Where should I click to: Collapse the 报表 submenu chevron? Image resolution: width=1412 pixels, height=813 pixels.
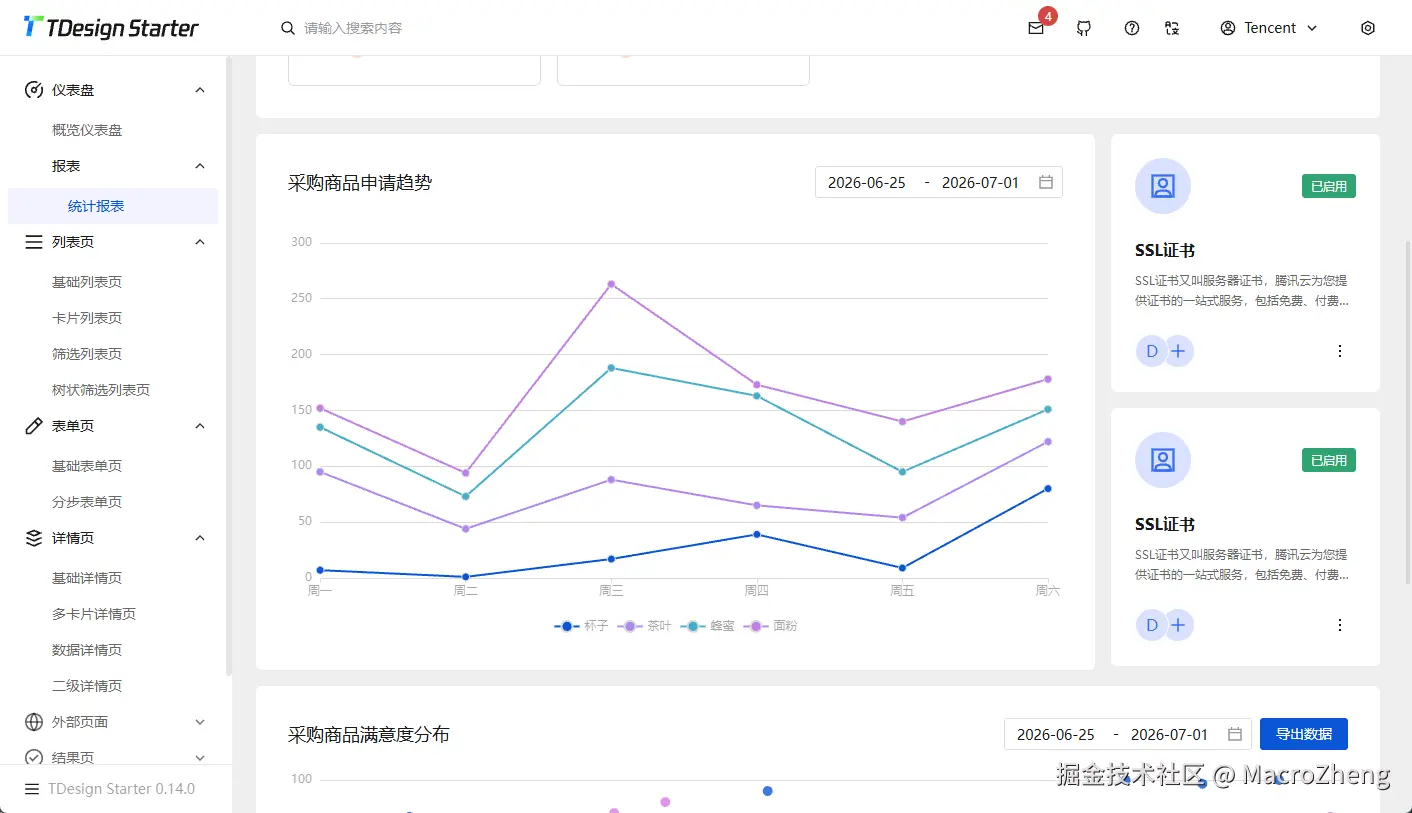point(200,166)
